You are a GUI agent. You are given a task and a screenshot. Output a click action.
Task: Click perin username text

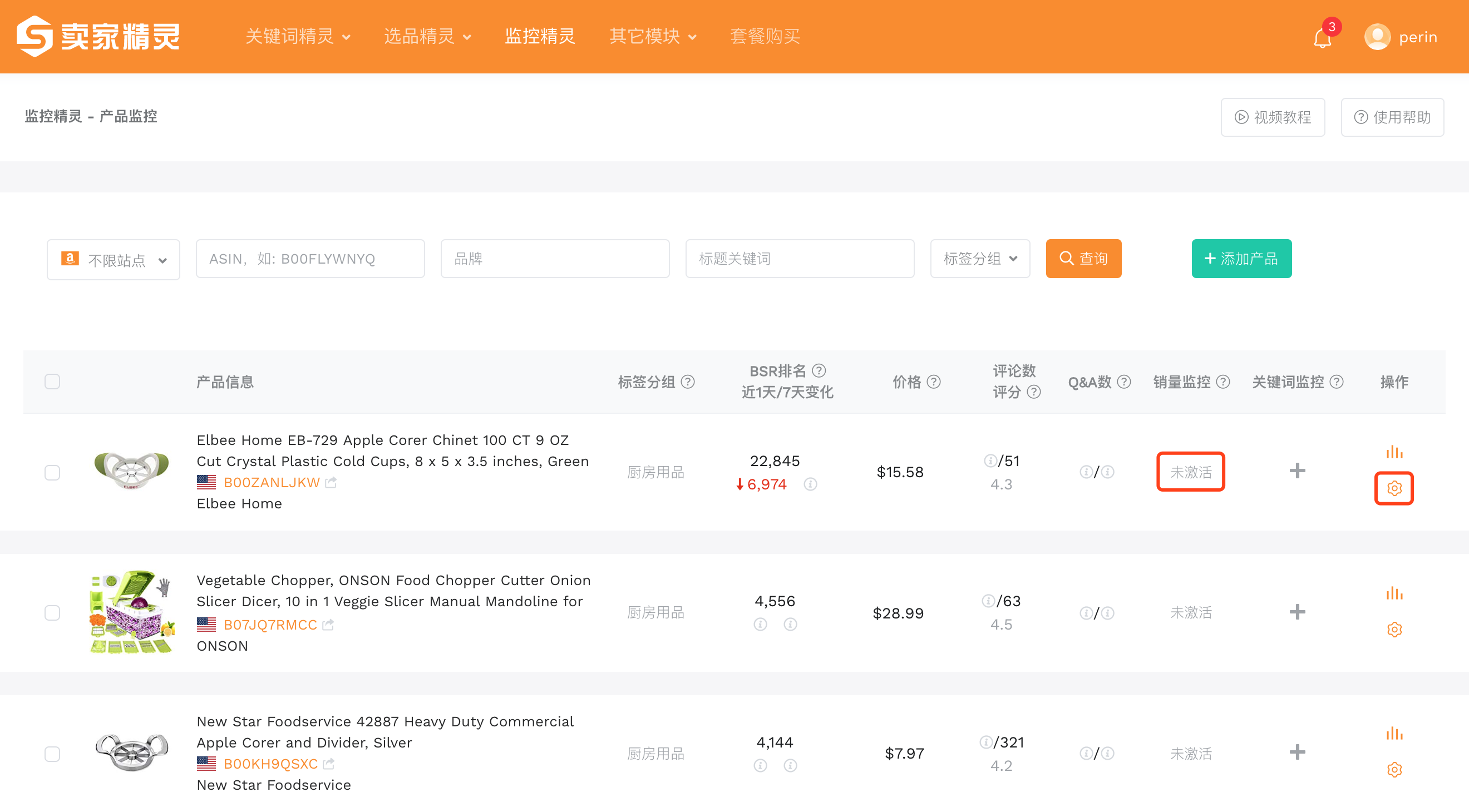point(1418,38)
